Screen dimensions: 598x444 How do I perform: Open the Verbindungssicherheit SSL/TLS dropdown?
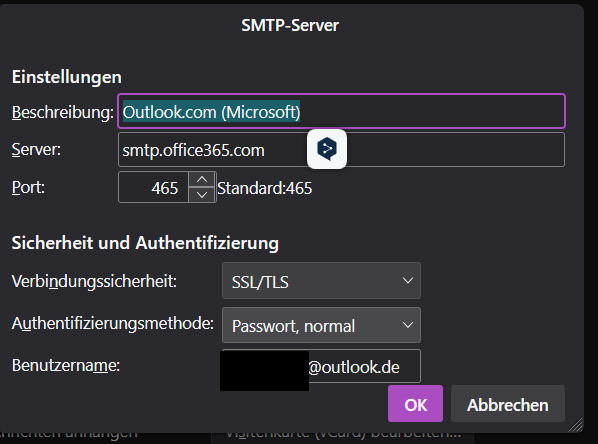click(321, 281)
